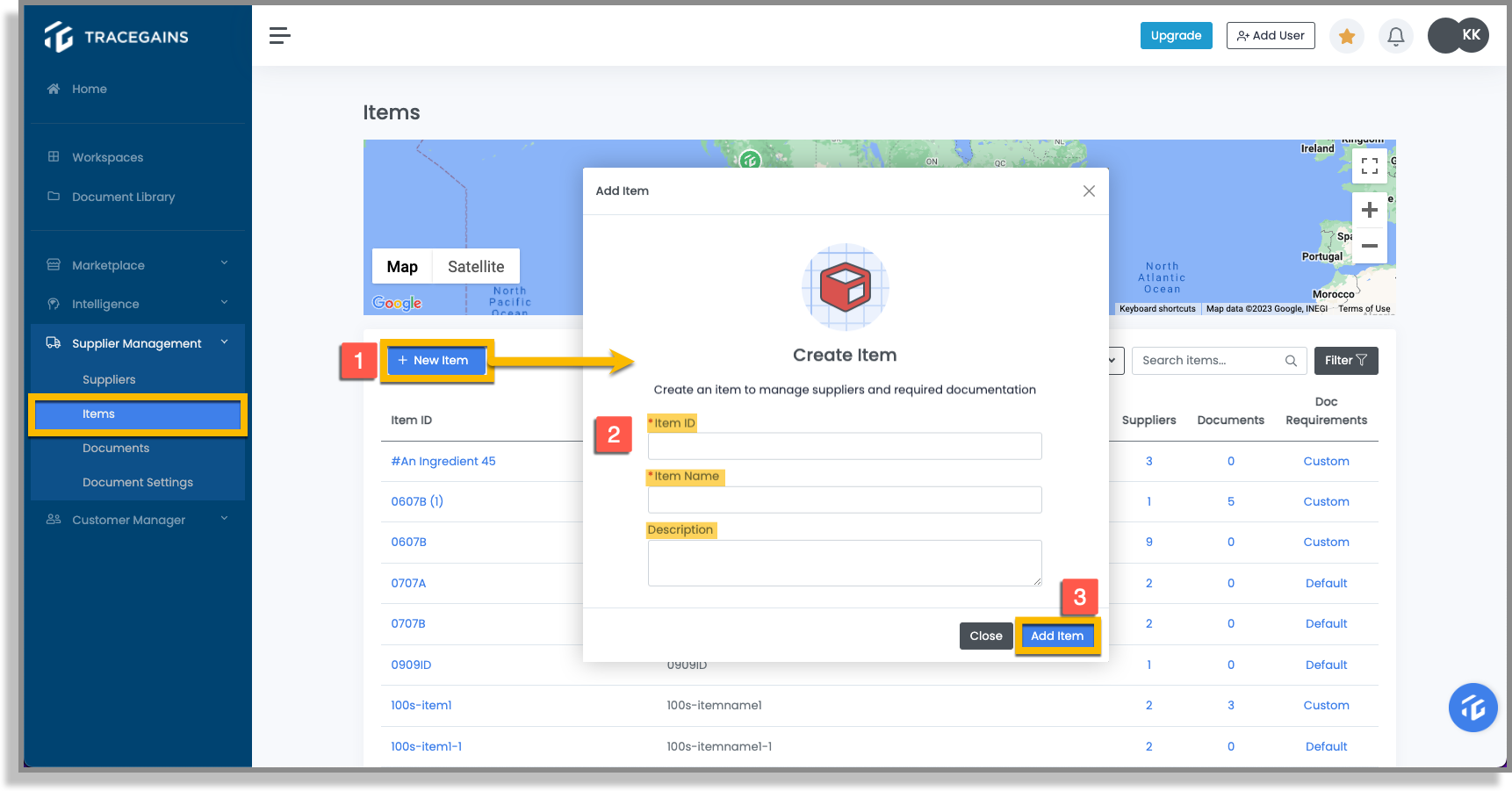
Task: Apply the Filter with the funnel icon
Action: 1346,360
